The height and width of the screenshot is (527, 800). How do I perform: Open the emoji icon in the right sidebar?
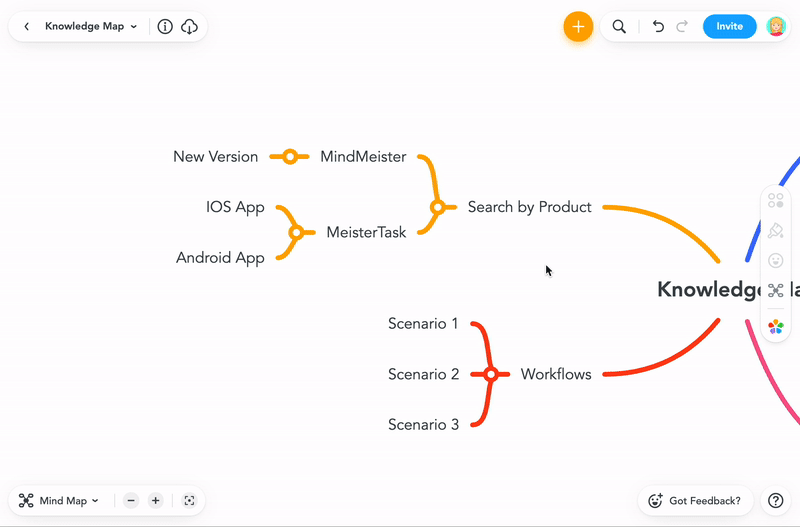(776, 260)
